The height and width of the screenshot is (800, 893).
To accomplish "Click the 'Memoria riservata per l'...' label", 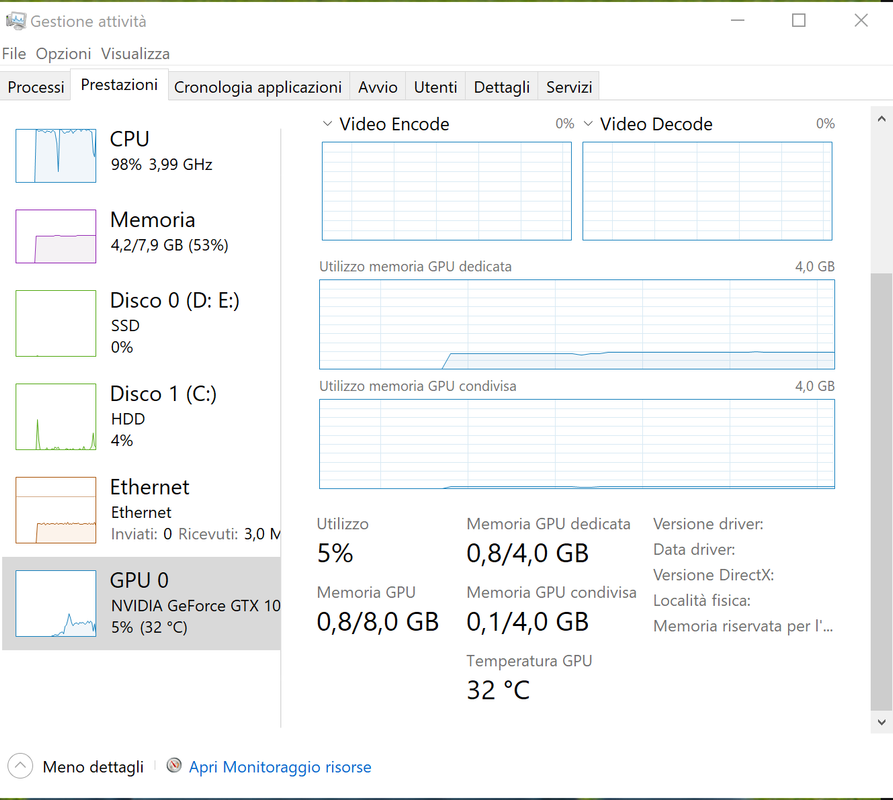I will coord(743,626).
